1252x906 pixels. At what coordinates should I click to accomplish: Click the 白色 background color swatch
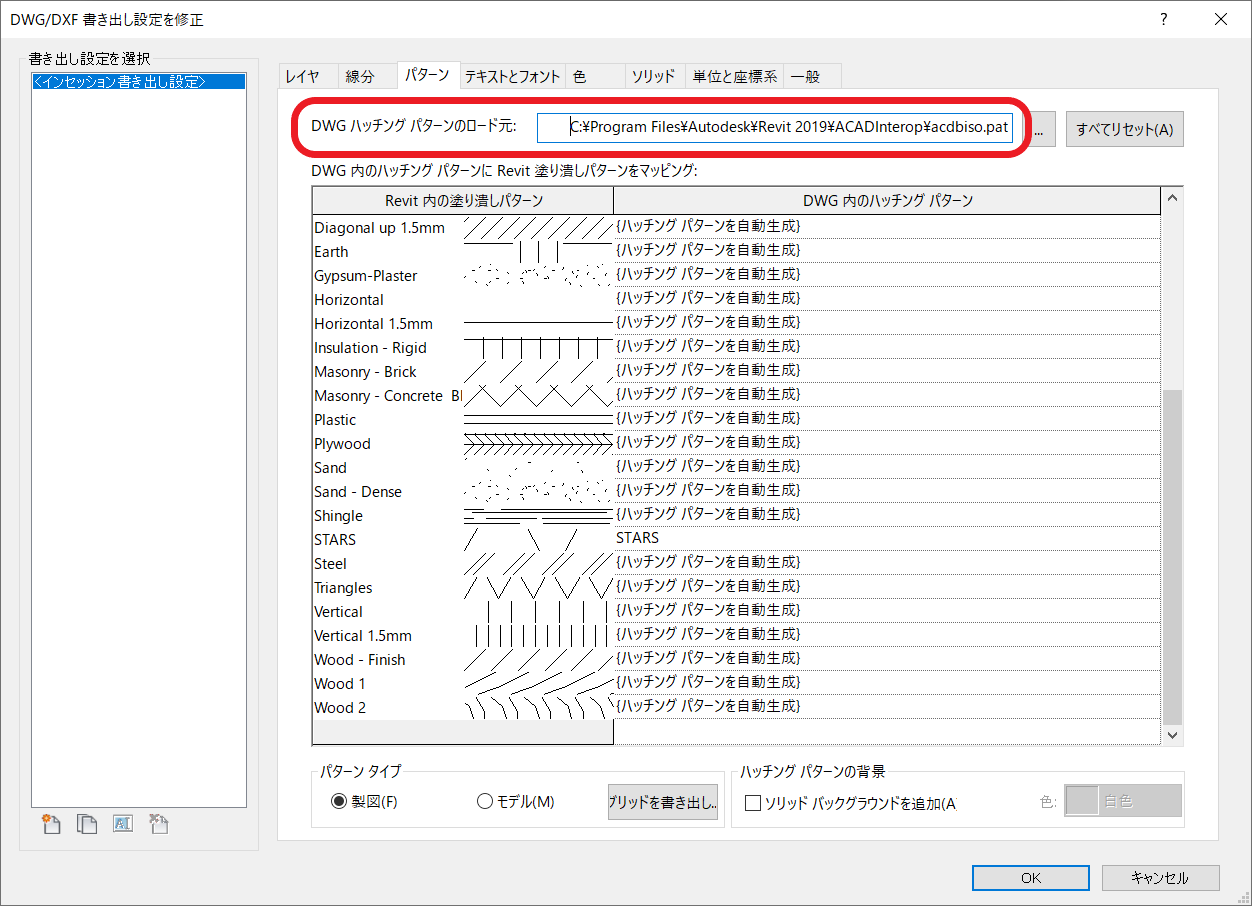point(1082,800)
